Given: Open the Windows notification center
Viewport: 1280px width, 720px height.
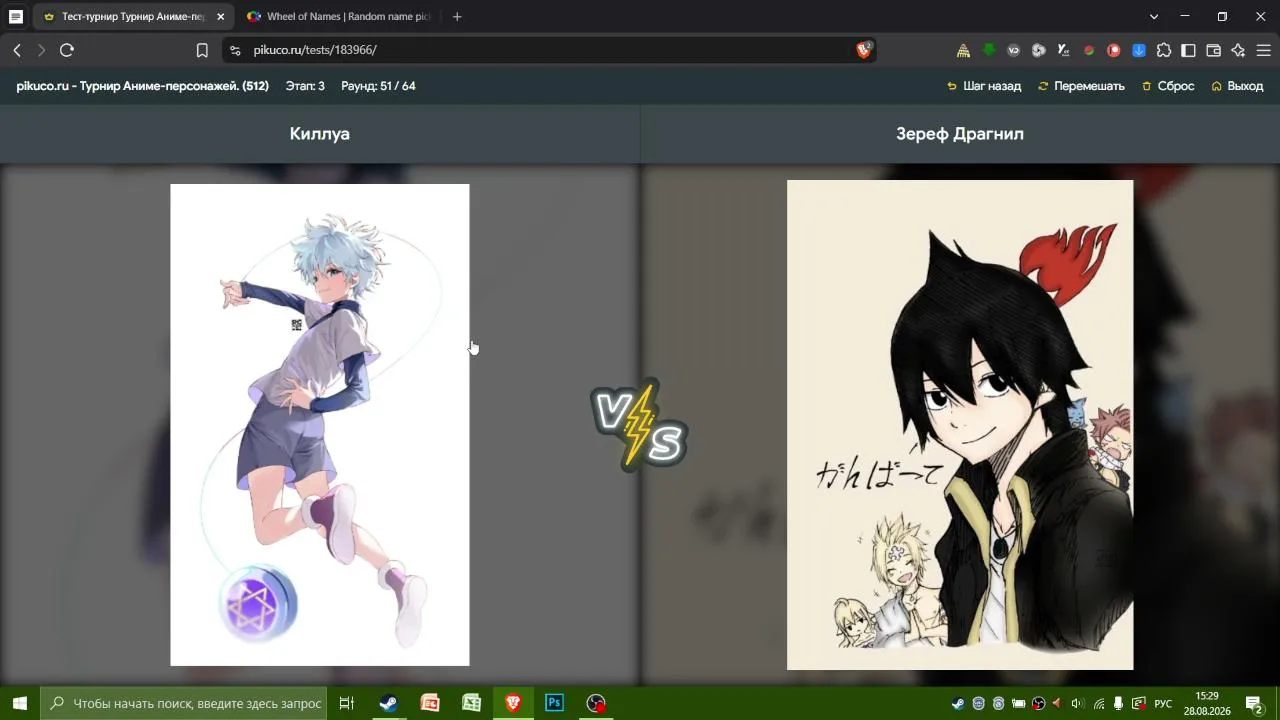Looking at the screenshot, I should [1253, 703].
